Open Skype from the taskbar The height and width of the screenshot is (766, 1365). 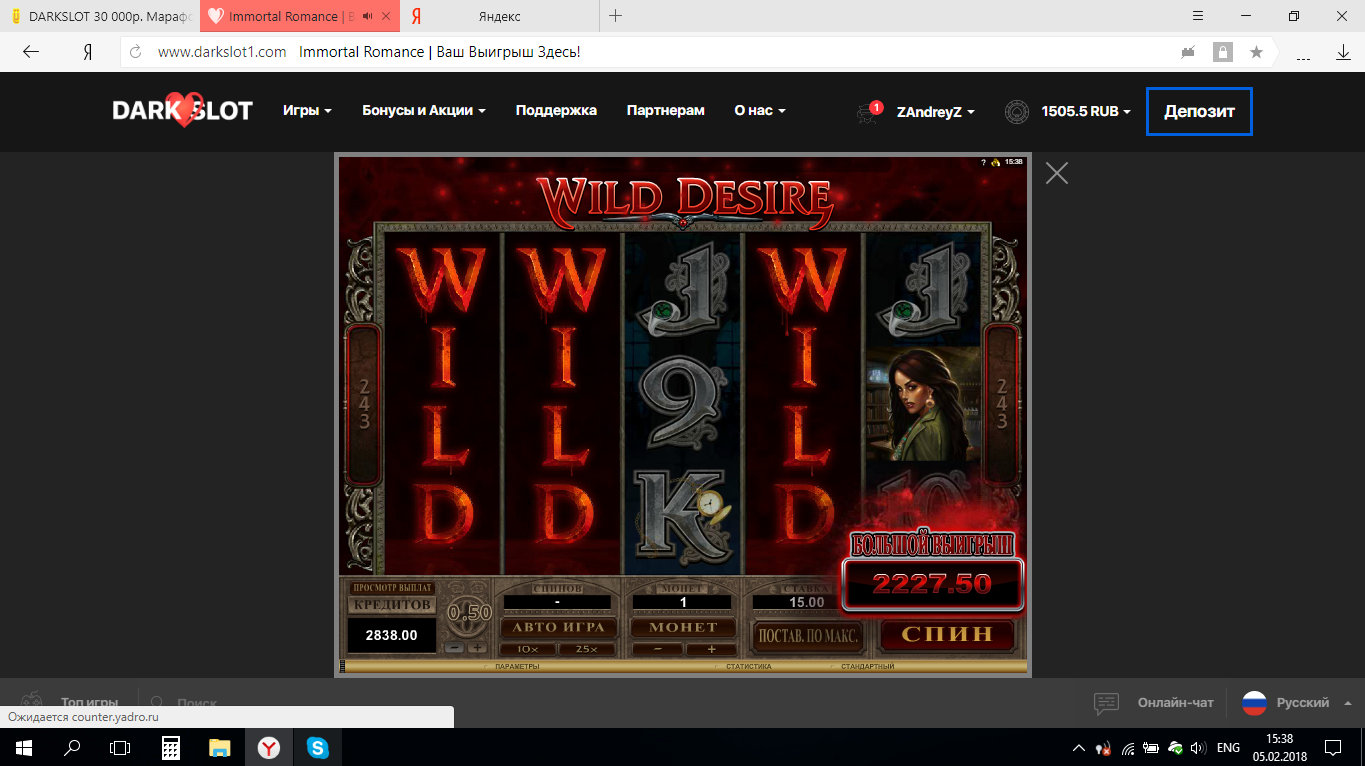click(x=317, y=747)
